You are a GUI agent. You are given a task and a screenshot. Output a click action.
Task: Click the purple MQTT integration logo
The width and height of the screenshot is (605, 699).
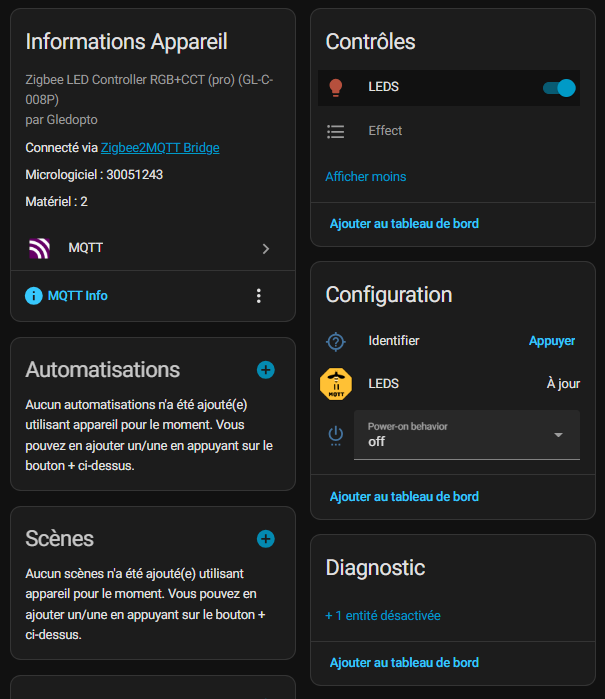click(39, 248)
